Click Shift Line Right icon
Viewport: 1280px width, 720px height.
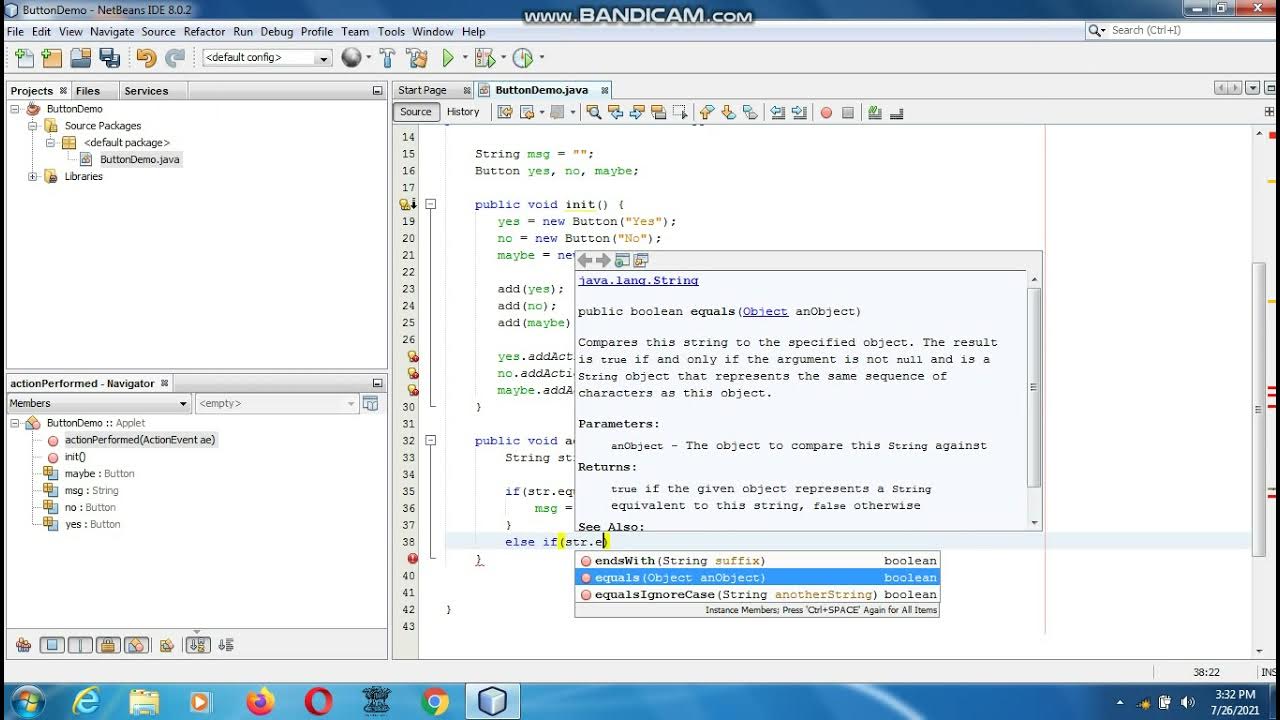pos(799,112)
